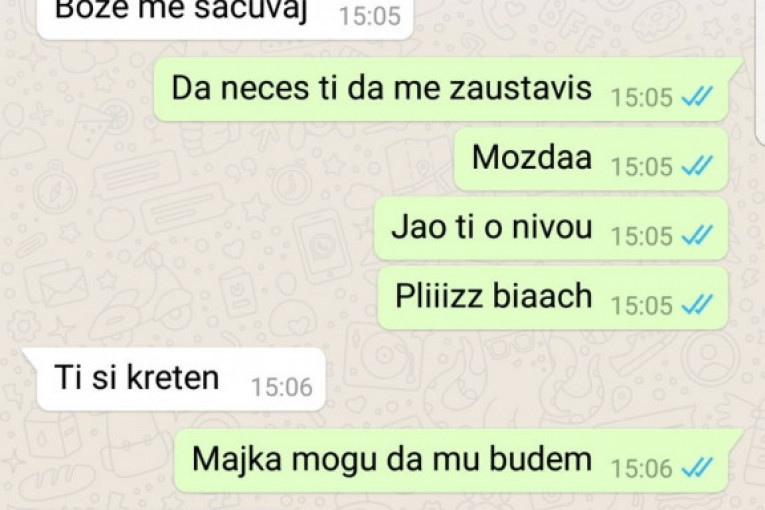Click the 15:05 time beside 'Pliiizz biaach'
This screenshot has height=510, width=765.
point(642,306)
